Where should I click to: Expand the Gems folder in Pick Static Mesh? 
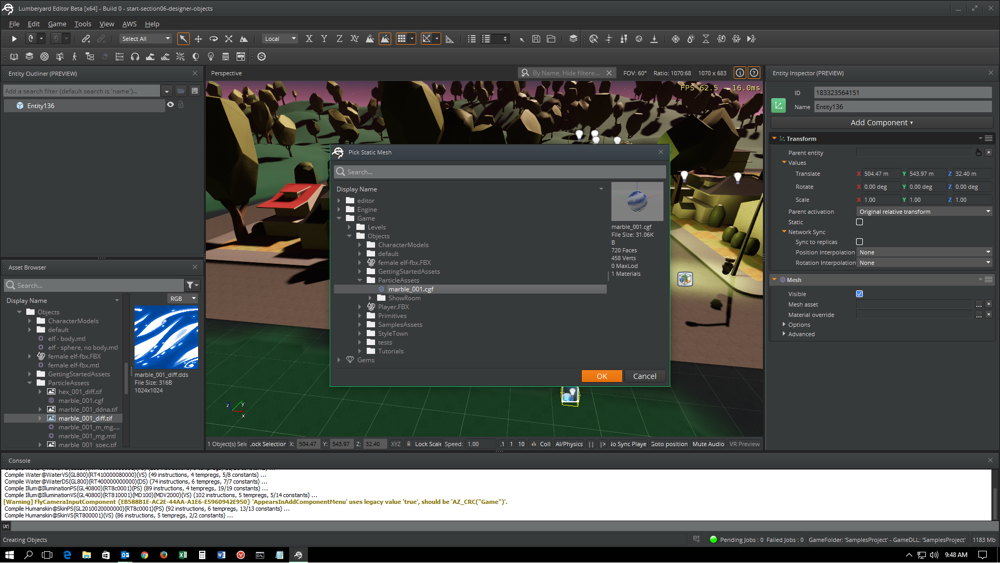click(x=339, y=360)
